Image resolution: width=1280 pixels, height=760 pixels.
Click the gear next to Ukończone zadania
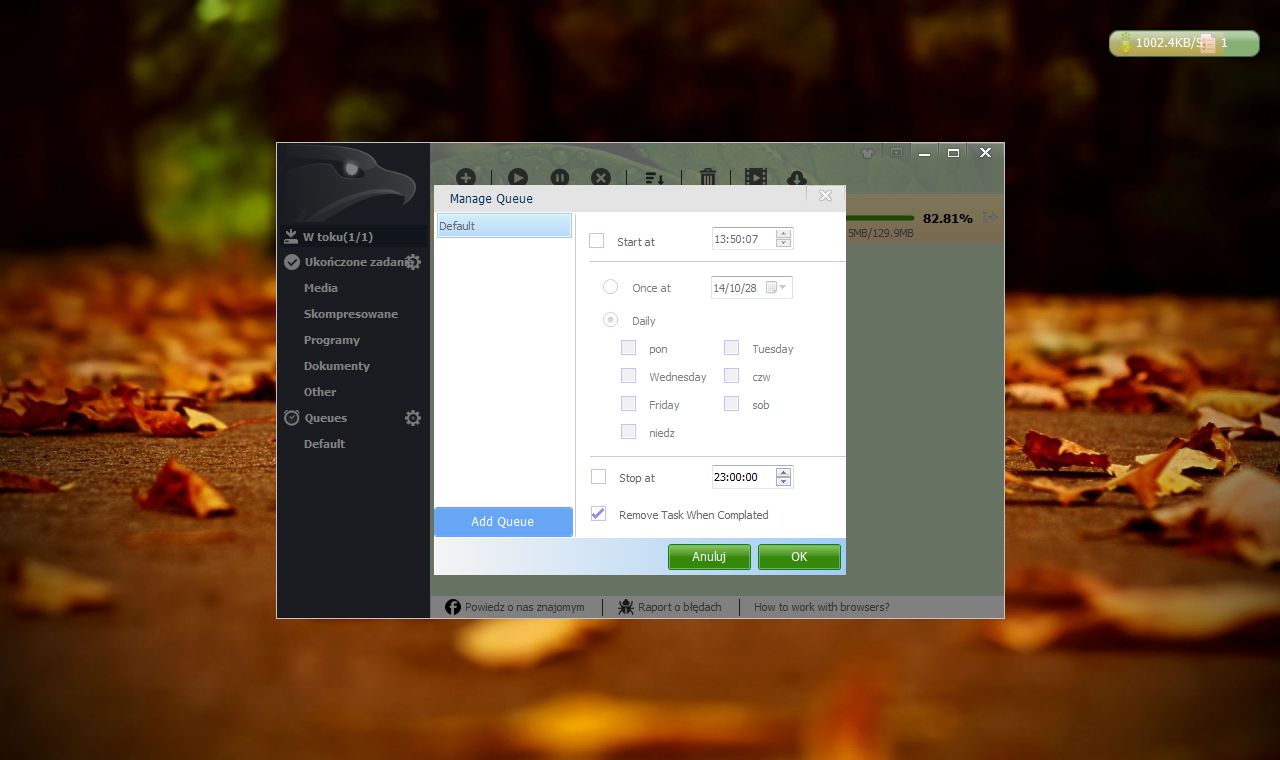click(x=413, y=262)
